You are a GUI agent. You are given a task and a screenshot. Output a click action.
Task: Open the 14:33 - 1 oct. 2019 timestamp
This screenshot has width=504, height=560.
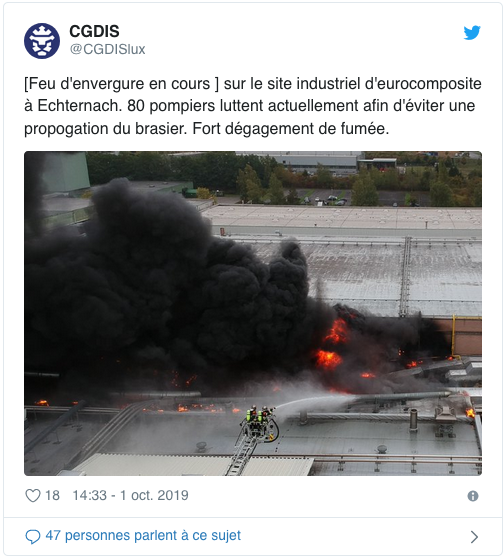pyautogui.click(x=130, y=495)
